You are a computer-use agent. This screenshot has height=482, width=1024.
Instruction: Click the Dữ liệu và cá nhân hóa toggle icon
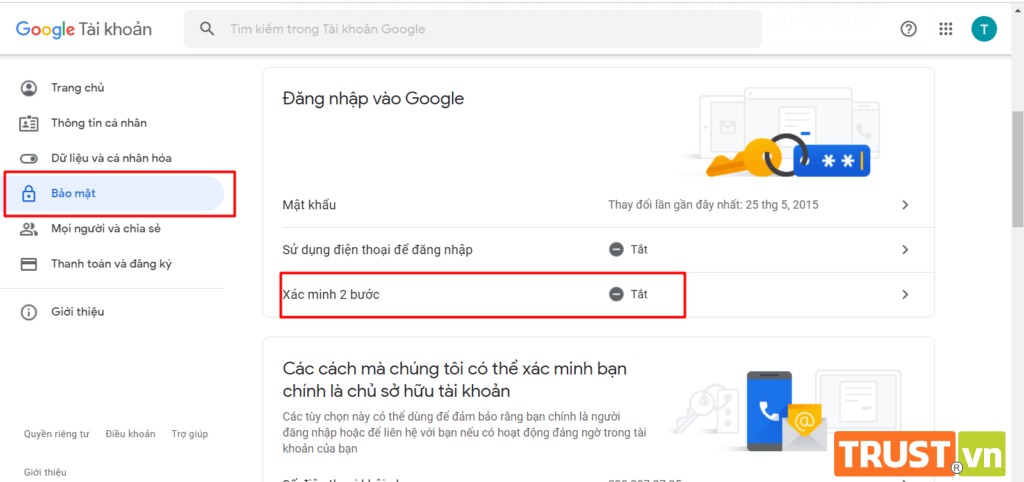29,159
